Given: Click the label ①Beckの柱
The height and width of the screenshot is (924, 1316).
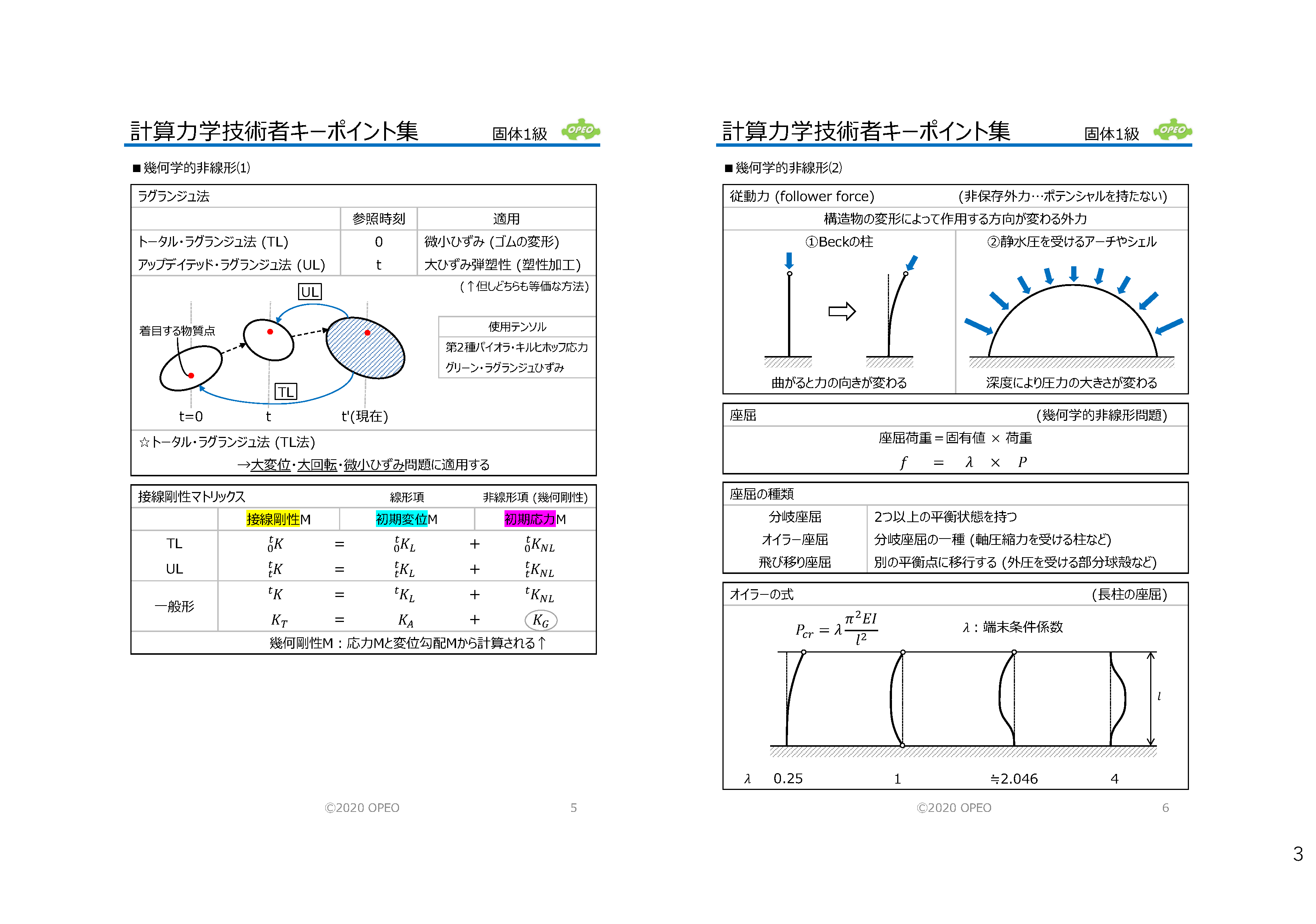Looking at the screenshot, I should 839,242.
